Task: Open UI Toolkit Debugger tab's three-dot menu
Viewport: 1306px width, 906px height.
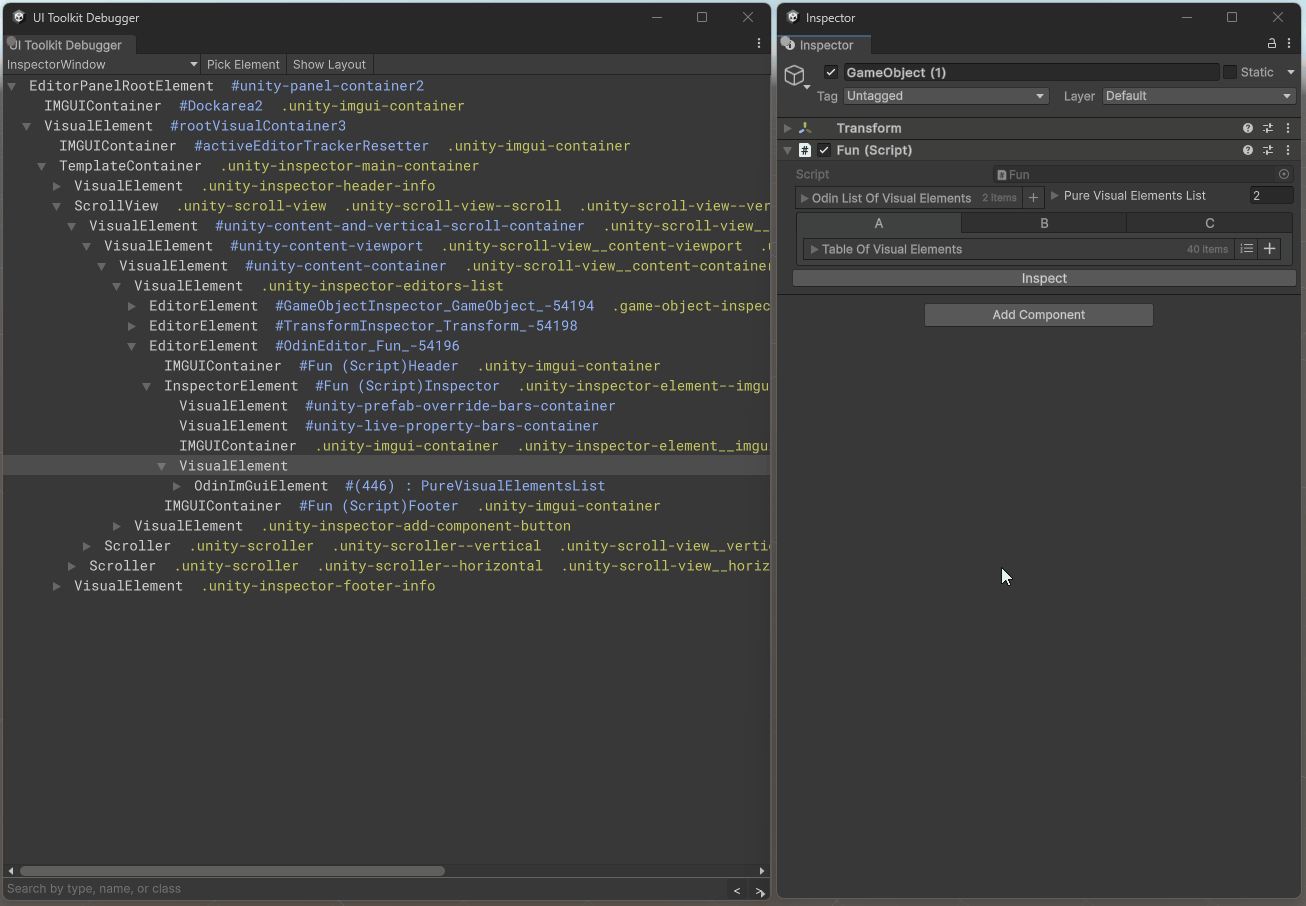Action: [759, 44]
